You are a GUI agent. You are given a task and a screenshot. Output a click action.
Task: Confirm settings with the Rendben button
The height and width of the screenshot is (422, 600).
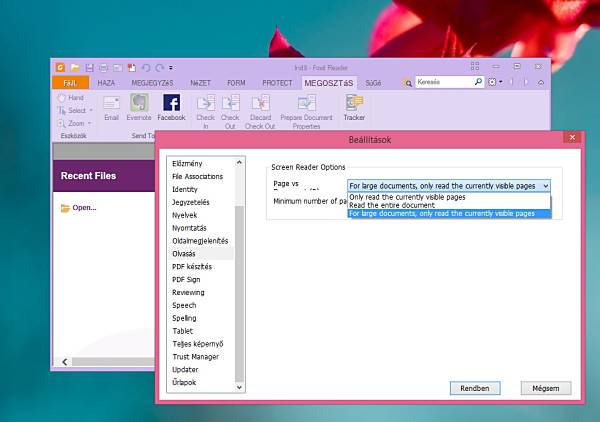pyautogui.click(x=474, y=387)
